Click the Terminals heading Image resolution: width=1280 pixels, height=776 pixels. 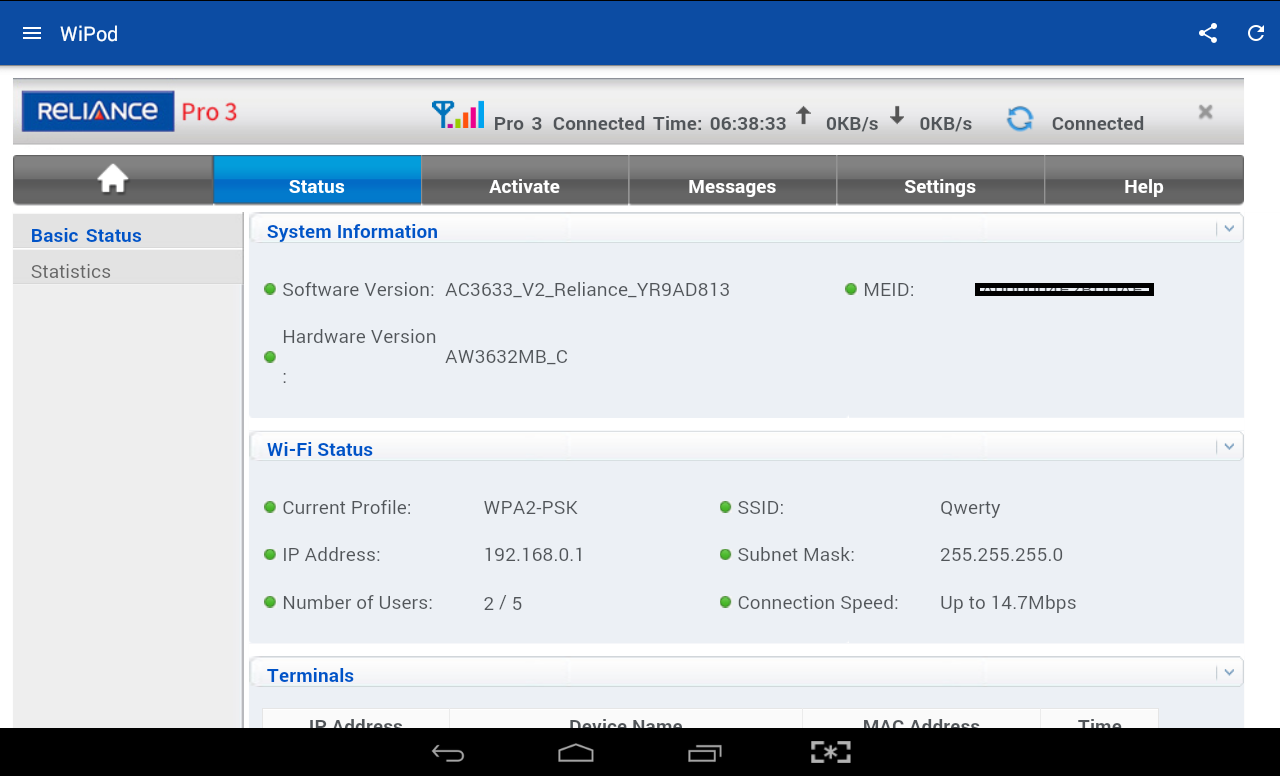(310, 675)
